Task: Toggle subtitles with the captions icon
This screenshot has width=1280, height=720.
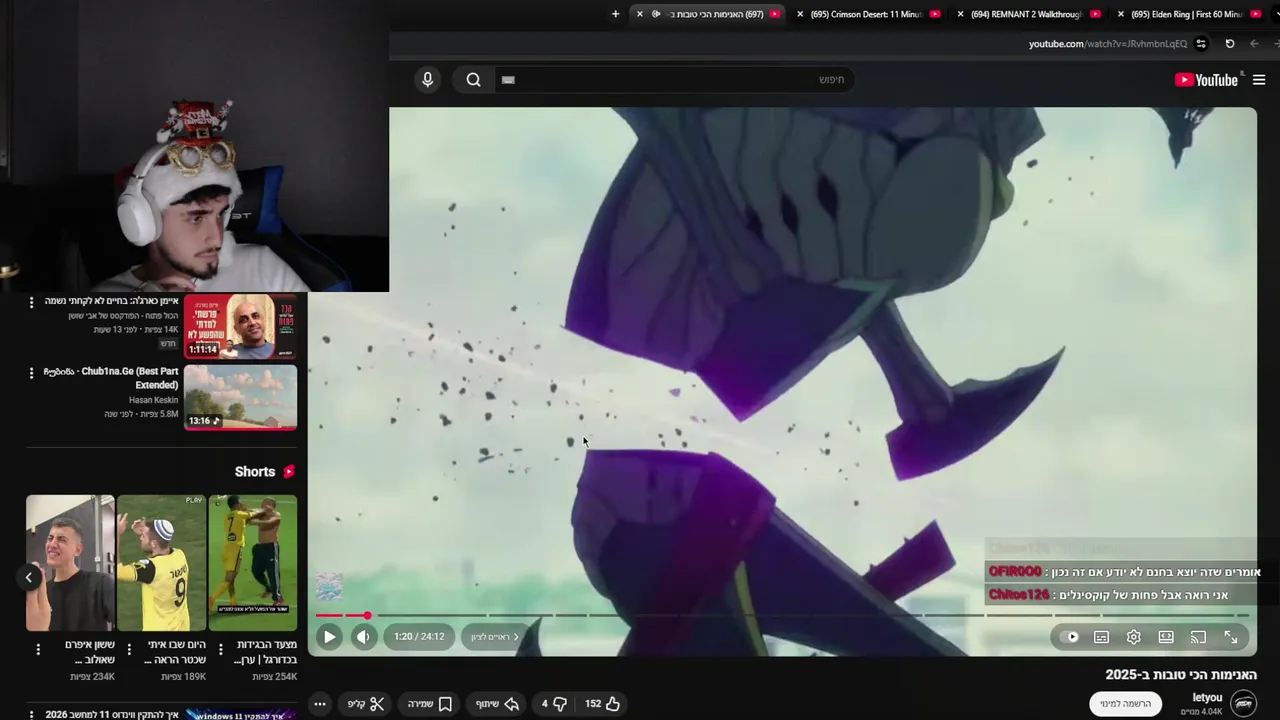Action: tap(1101, 637)
